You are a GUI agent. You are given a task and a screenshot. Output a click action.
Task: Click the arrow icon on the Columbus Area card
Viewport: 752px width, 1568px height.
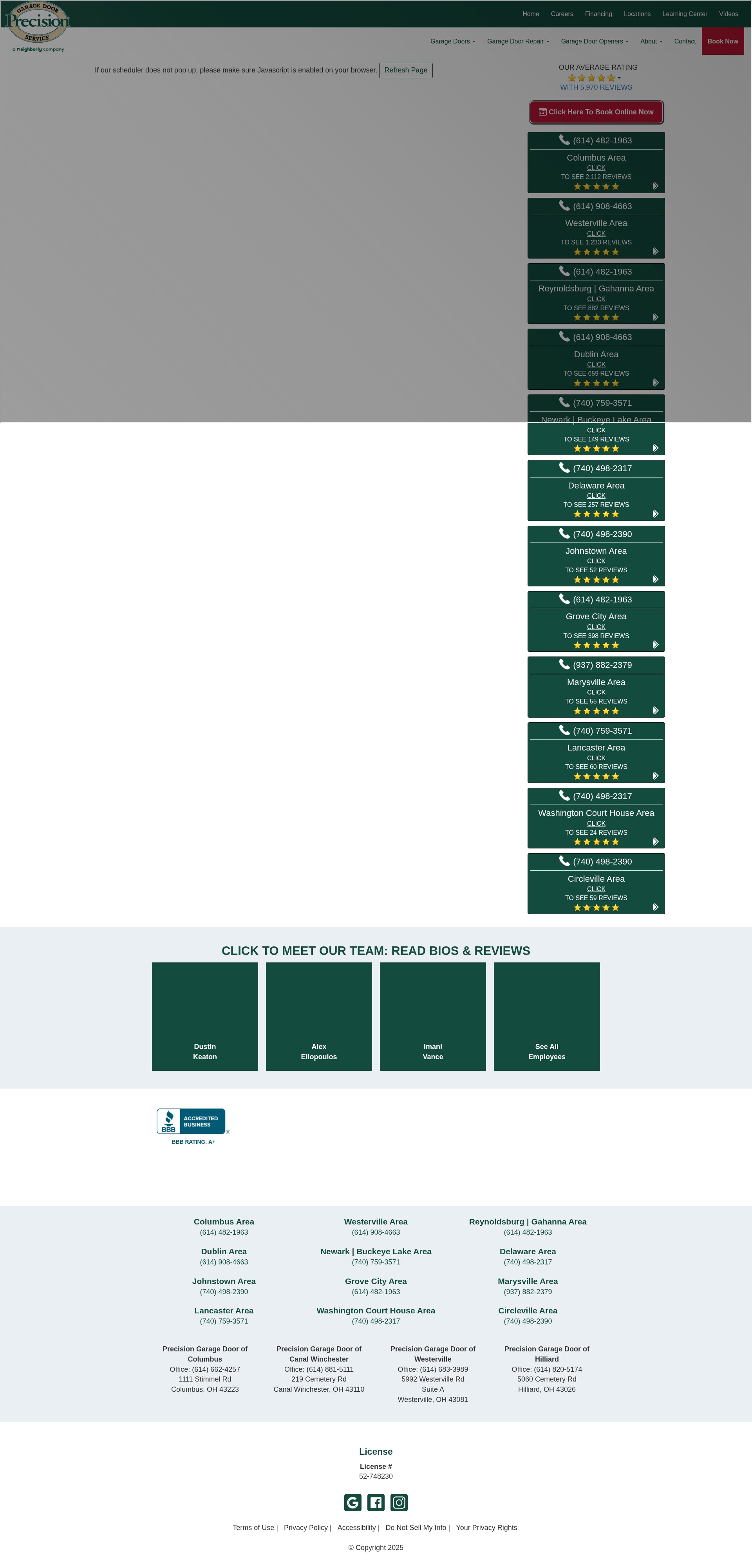tap(655, 186)
